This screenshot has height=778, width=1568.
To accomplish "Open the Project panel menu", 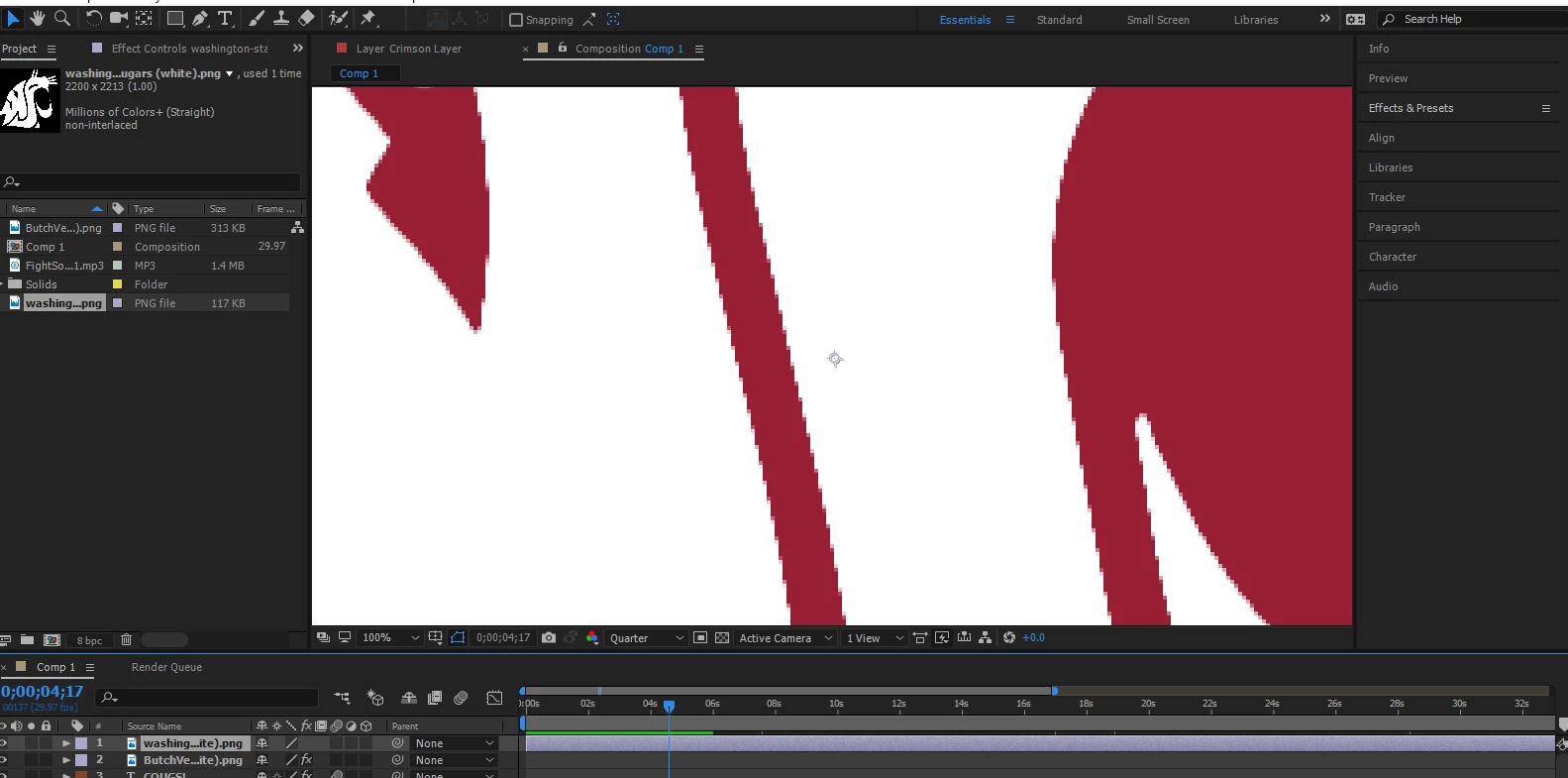I will pyautogui.click(x=52, y=49).
